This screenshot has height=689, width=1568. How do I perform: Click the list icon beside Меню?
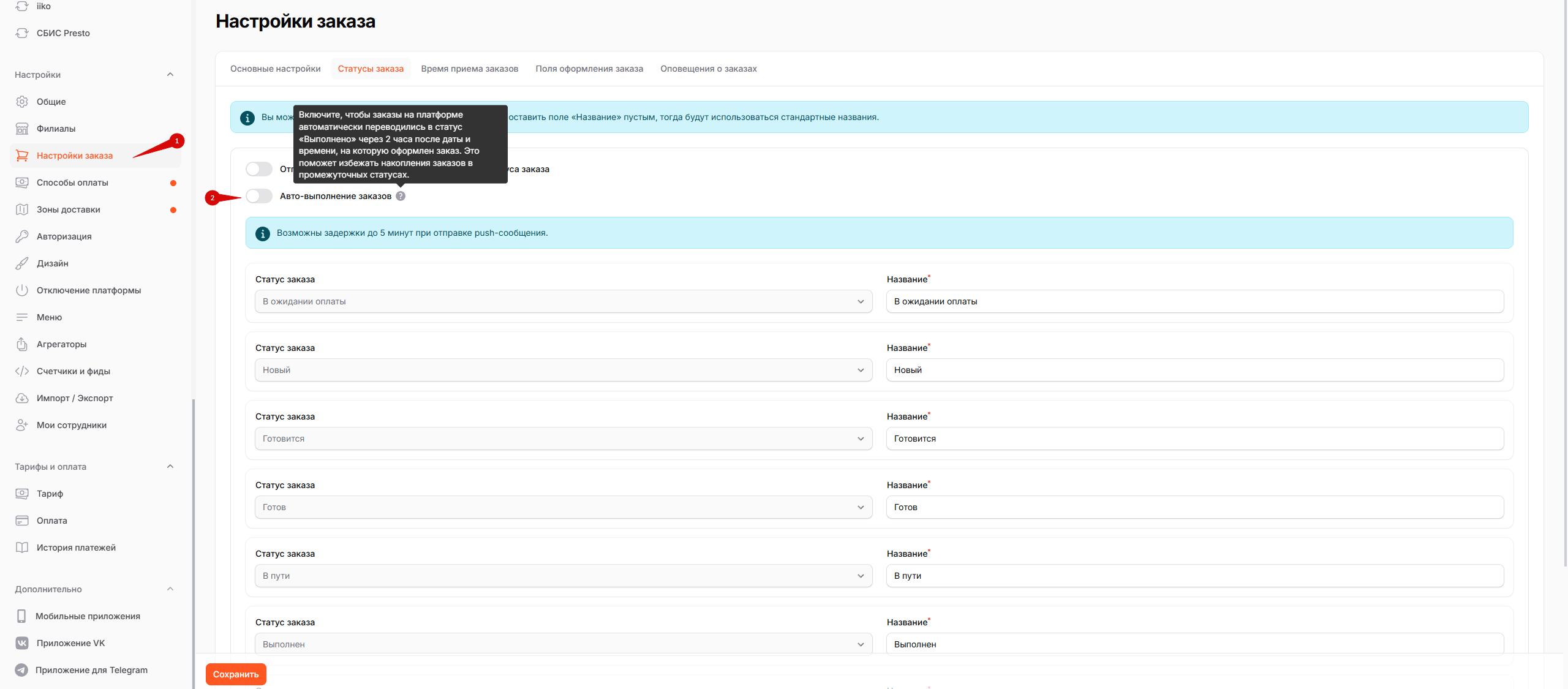coord(22,317)
